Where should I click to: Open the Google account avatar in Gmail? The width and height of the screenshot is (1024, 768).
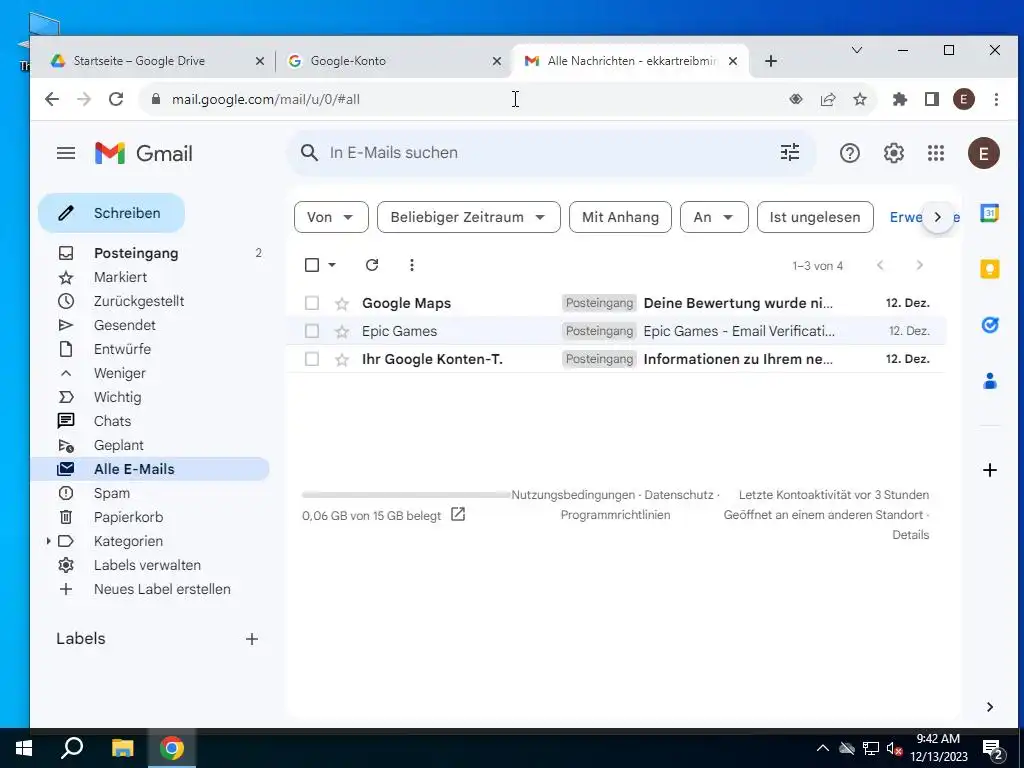click(984, 153)
